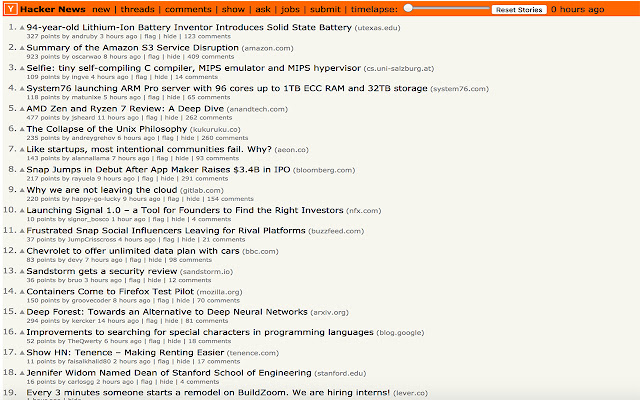Open the threads page
The width and height of the screenshot is (640, 400).
[x=138, y=9]
